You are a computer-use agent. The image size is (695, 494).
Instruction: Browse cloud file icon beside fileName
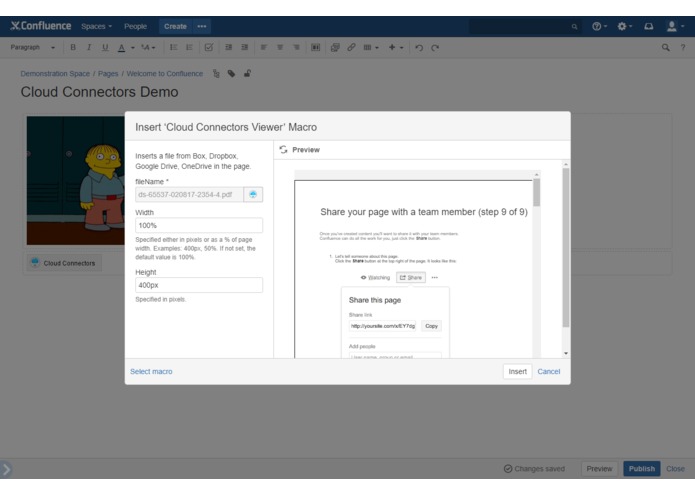(x=253, y=194)
